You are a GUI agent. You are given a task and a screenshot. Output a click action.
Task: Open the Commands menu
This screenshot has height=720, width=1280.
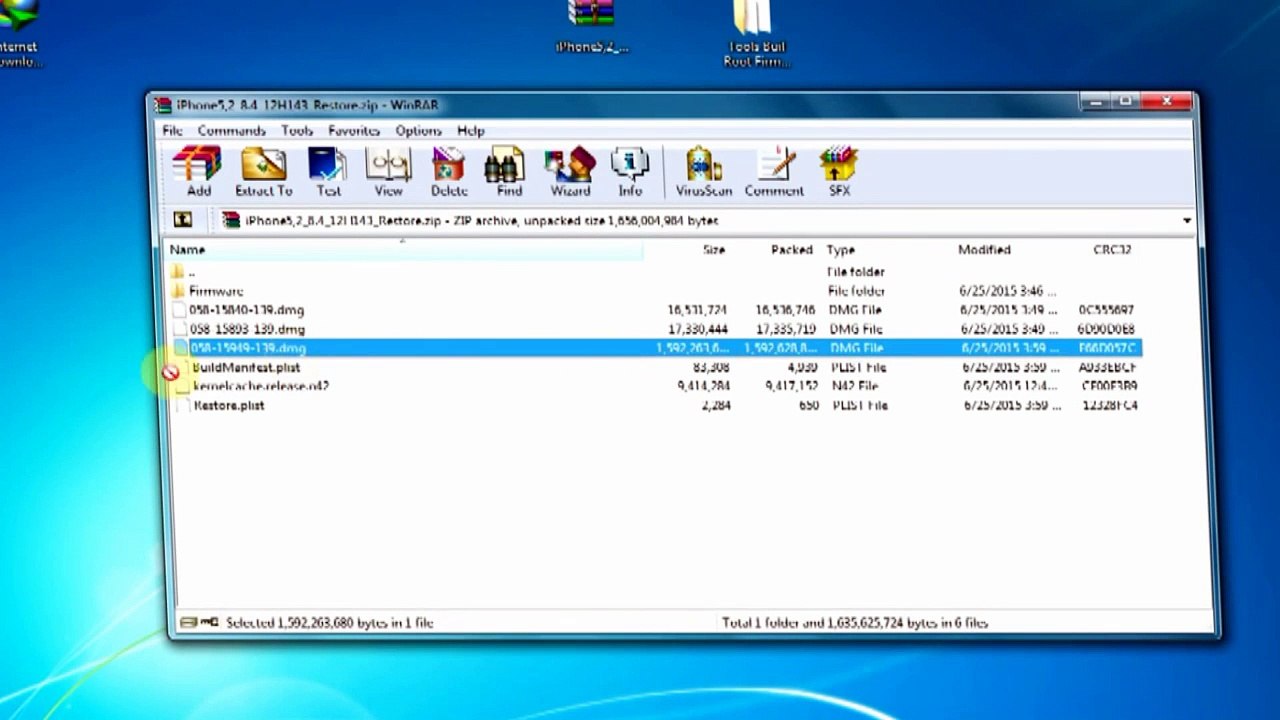point(231,131)
